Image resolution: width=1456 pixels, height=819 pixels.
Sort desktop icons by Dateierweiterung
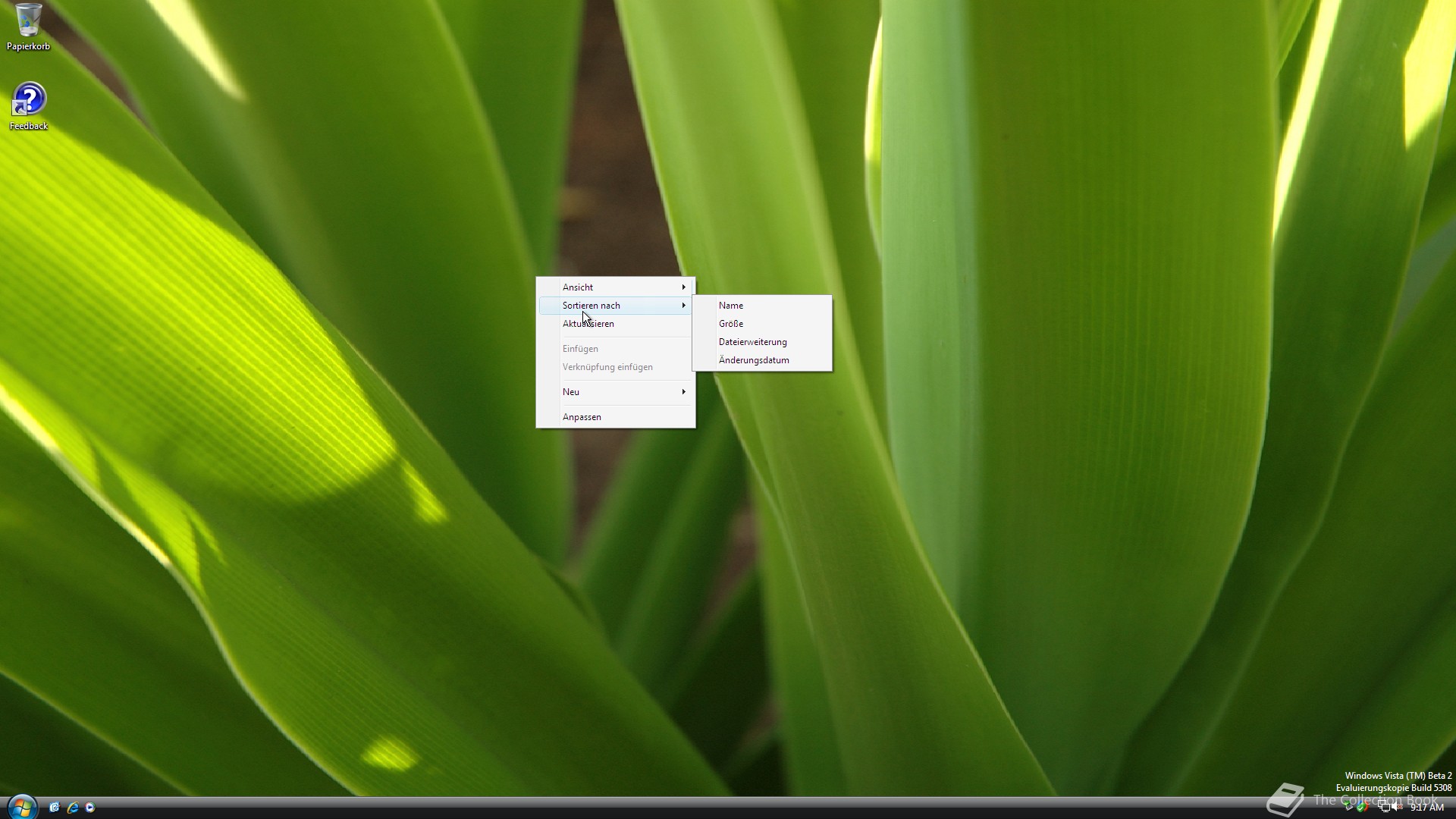pyautogui.click(x=762, y=342)
